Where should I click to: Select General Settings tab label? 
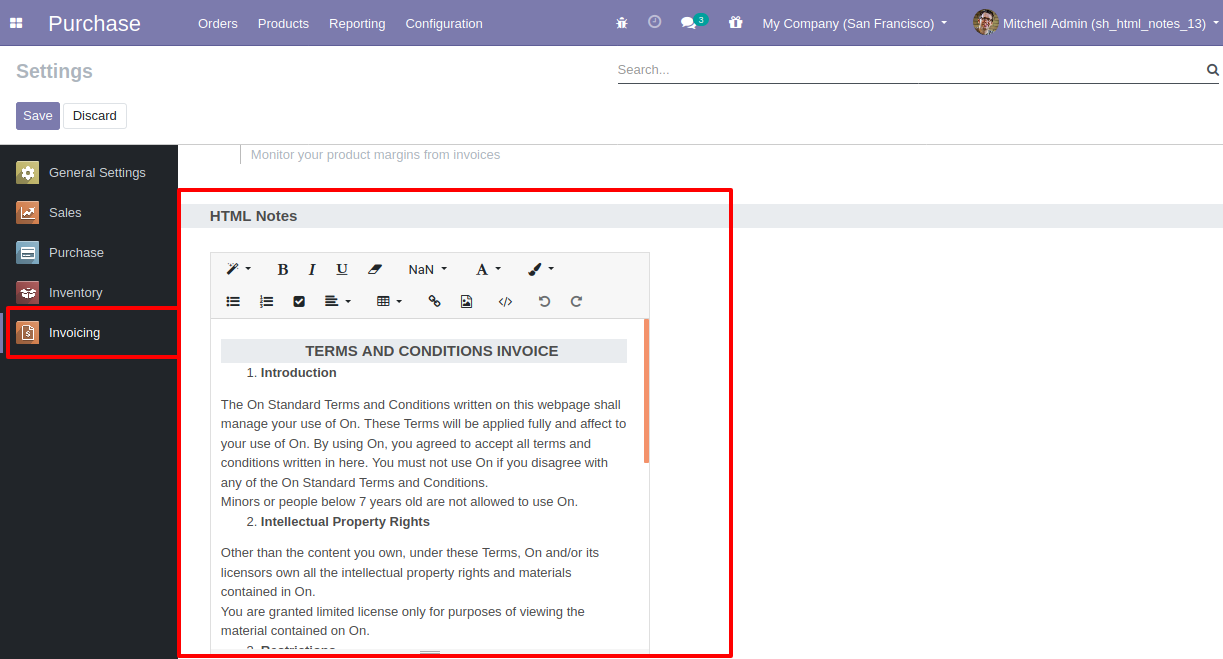pos(97,172)
